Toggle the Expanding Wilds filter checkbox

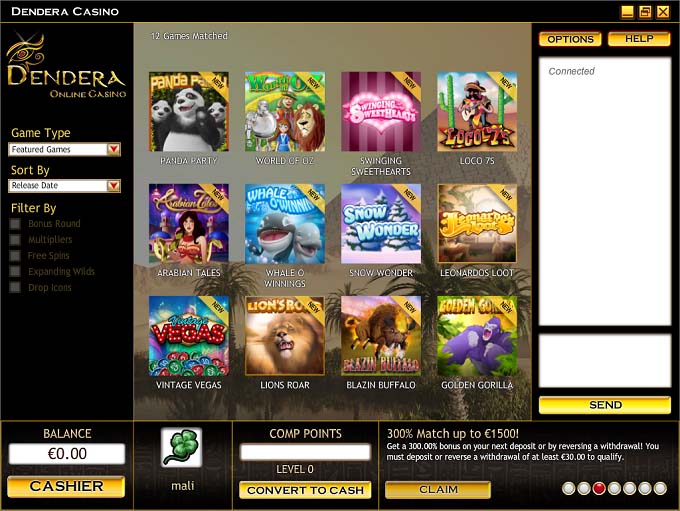pos(15,272)
